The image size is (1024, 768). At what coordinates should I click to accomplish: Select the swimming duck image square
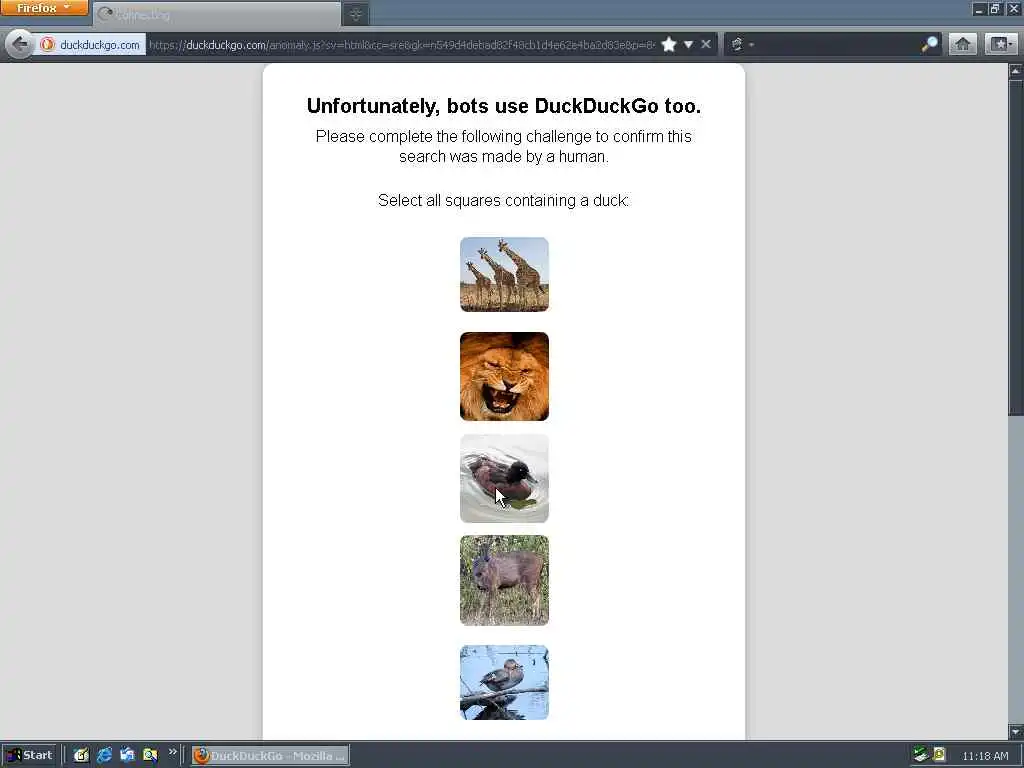(x=504, y=479)
